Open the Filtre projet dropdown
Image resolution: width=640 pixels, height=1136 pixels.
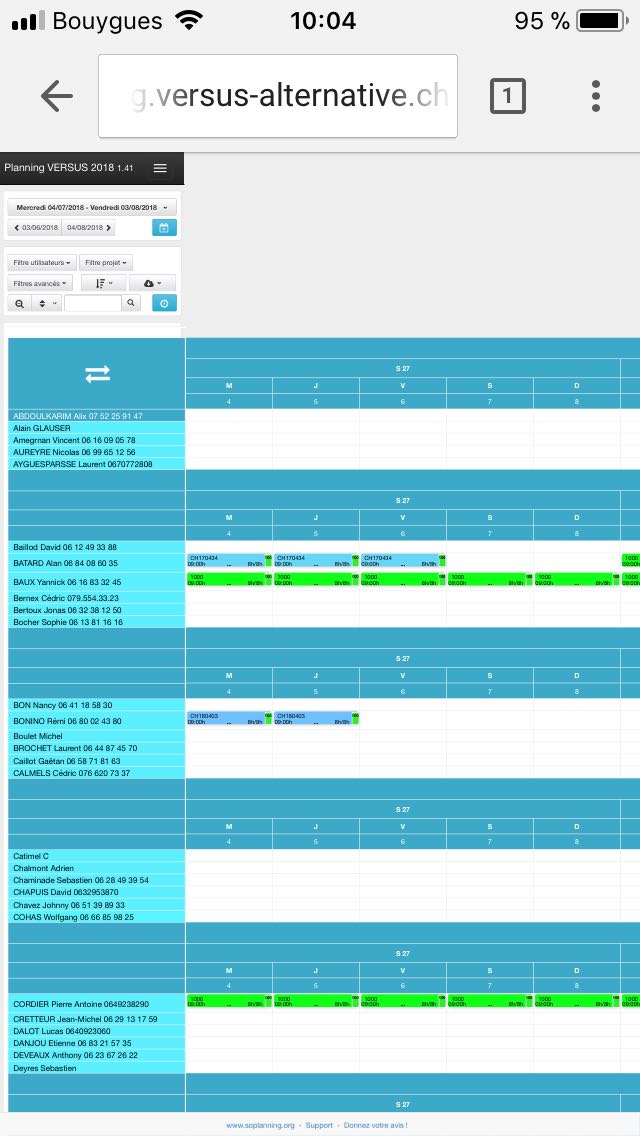106,262
